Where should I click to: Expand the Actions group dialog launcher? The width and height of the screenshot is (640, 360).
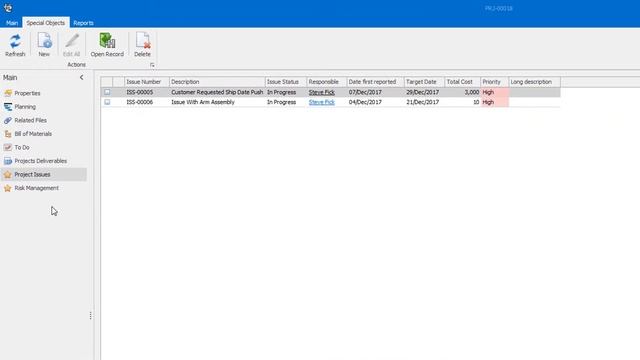(152, 65)
